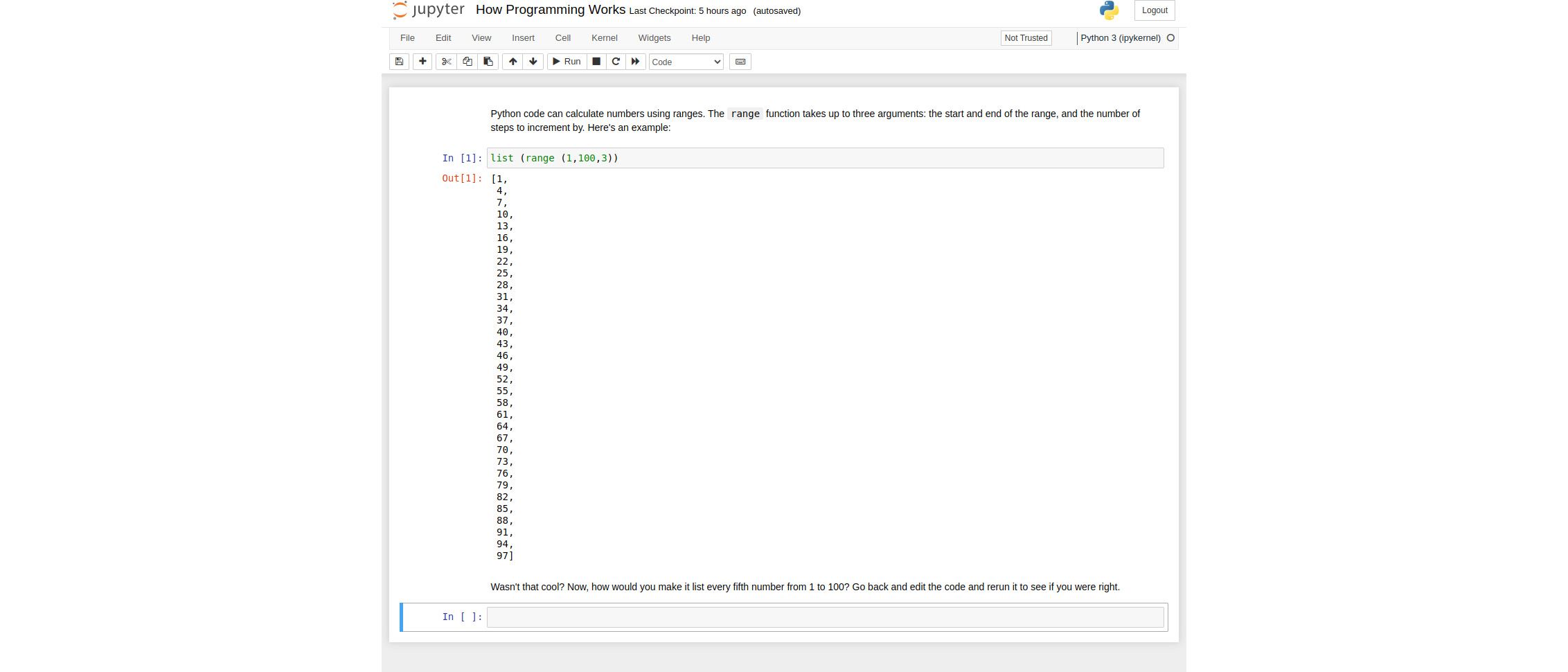Open the Kernel menu
The width and height of the screenshot is (1568, 672).
(604, 38)
